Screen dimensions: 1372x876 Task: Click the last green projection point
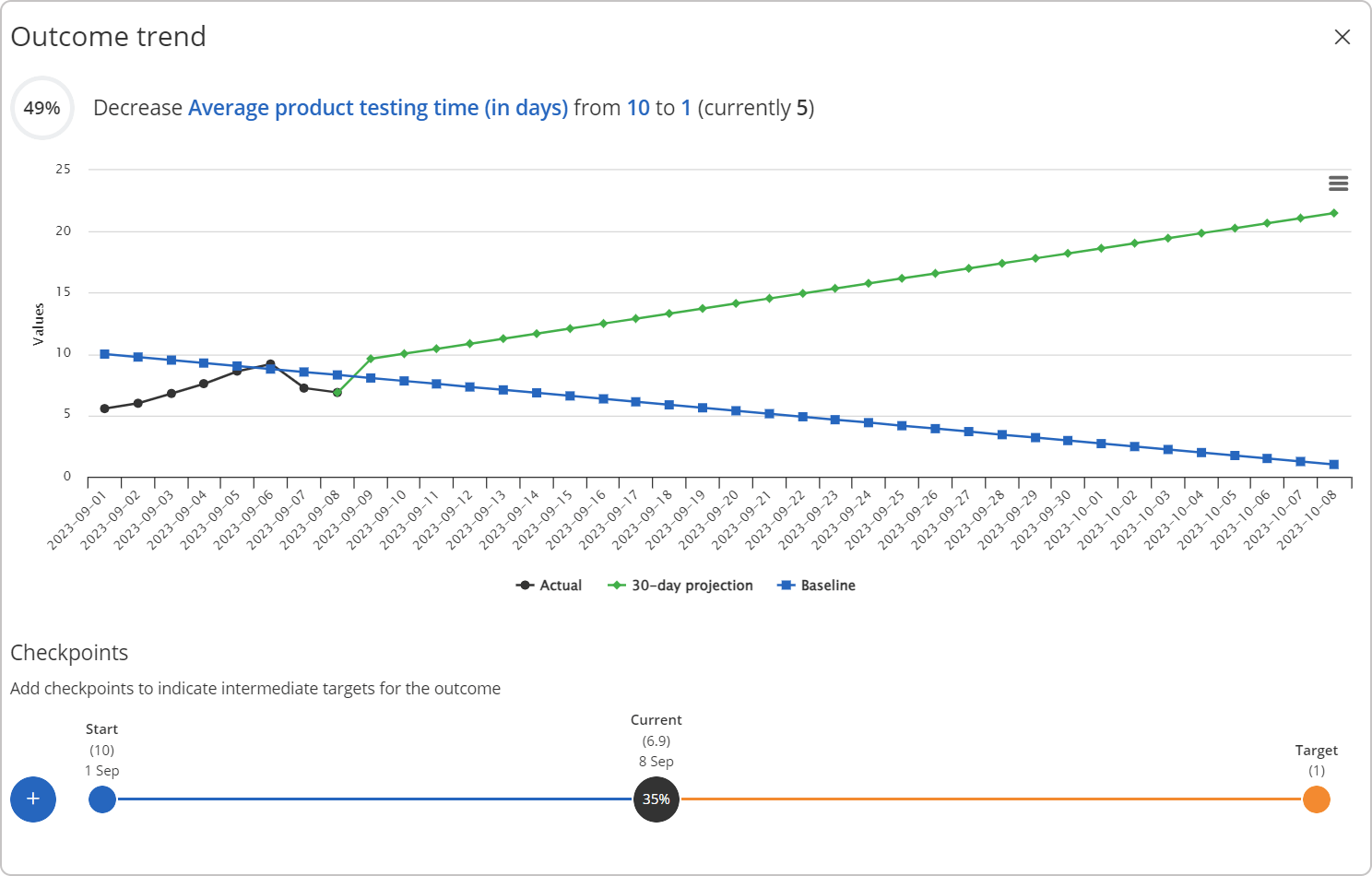point(1333,213)
